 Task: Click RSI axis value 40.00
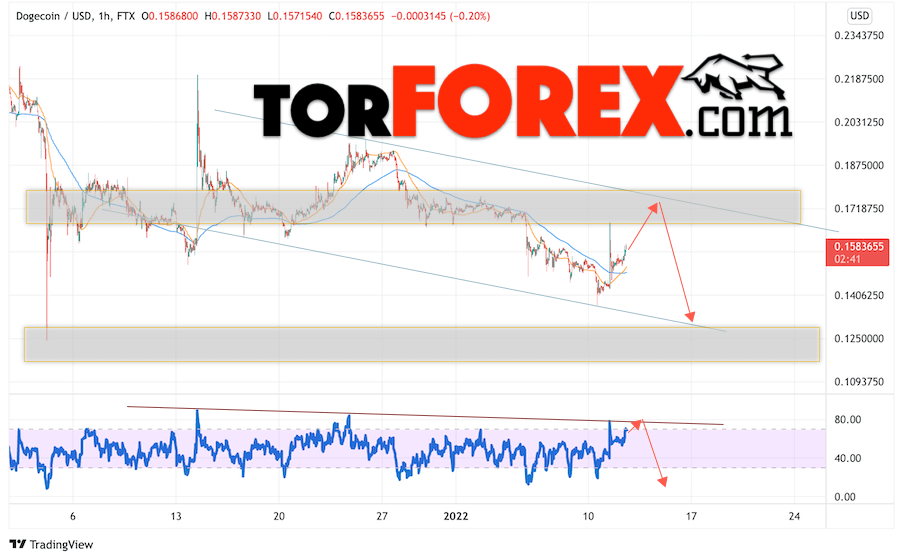[848, 458]
